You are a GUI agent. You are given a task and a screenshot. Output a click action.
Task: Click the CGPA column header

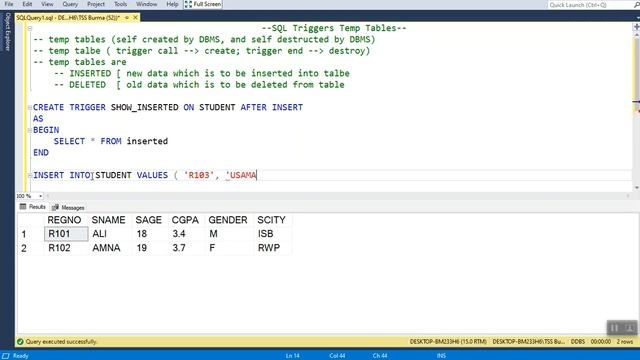pos(185,220)
